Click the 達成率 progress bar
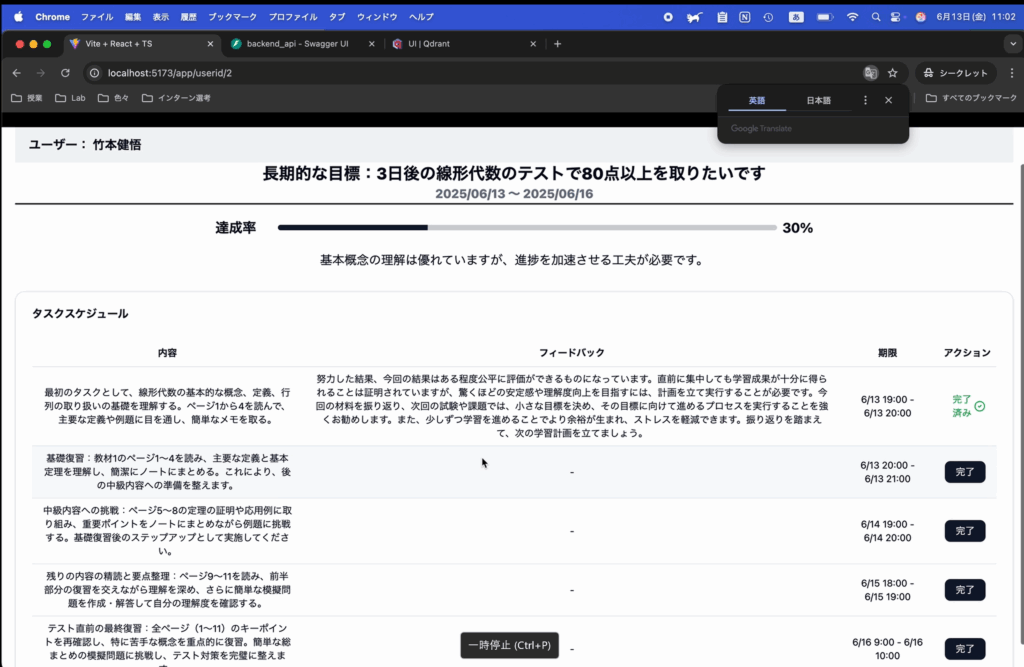Screen dimensions: 1024x667 point(526,227)
